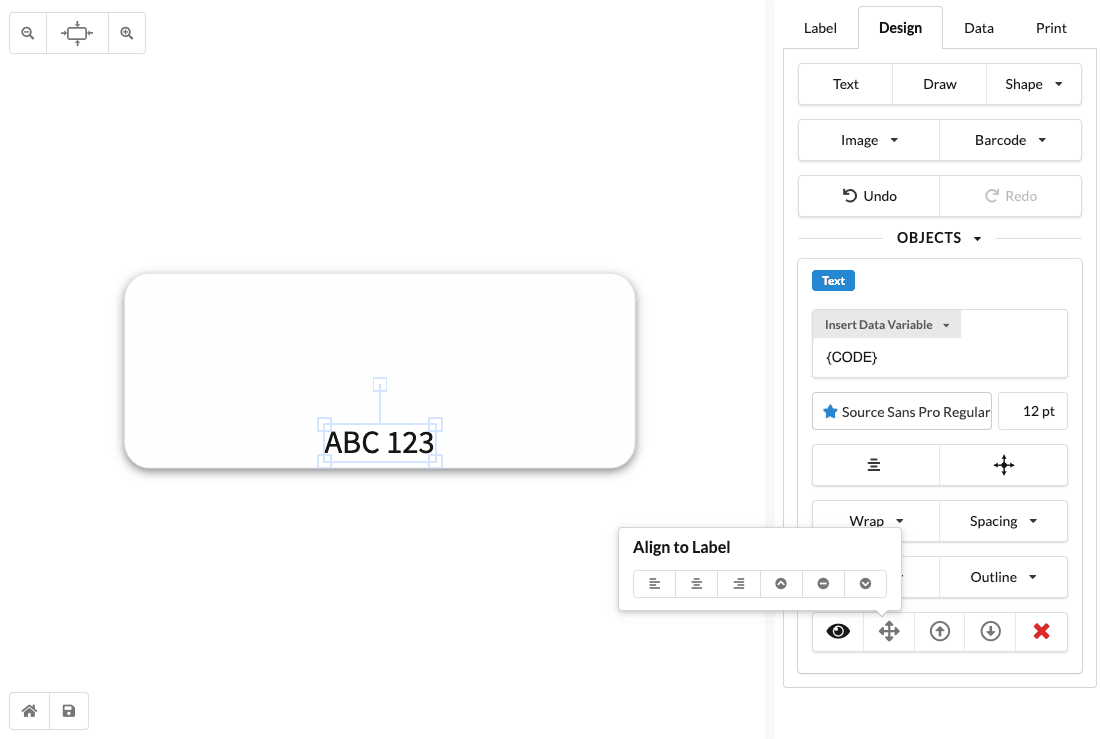Click the move object down layer icon
This screenshot has height=739, width=1101.
[x=990, y=631]
